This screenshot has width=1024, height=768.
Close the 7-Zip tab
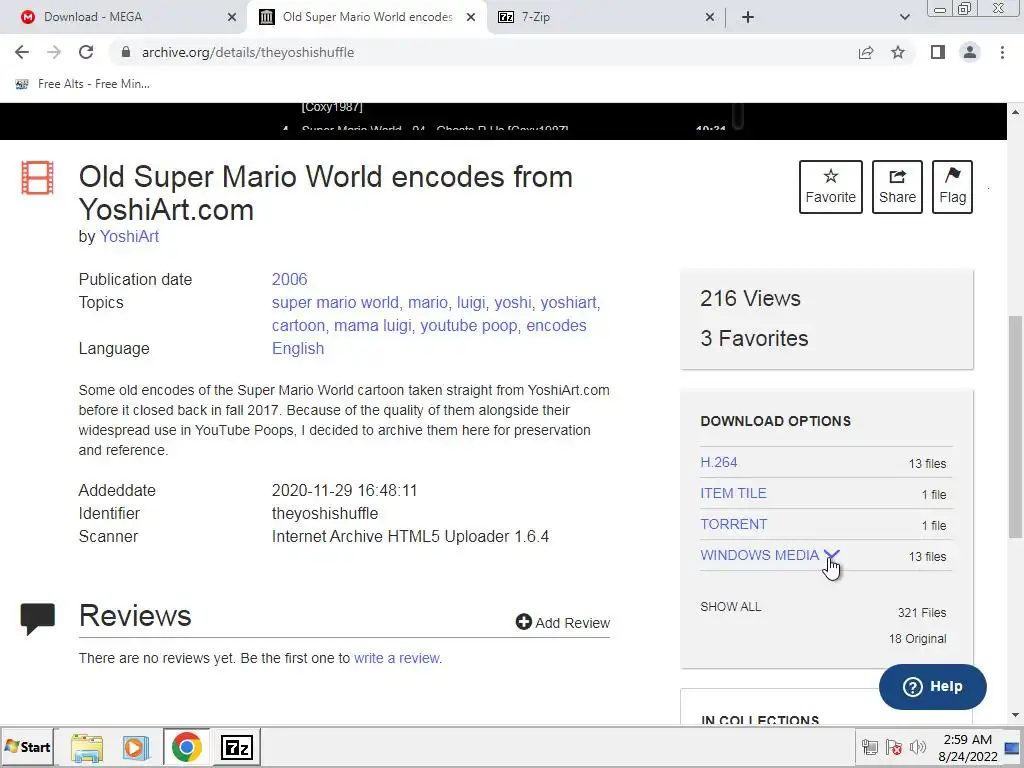(710, 17)
